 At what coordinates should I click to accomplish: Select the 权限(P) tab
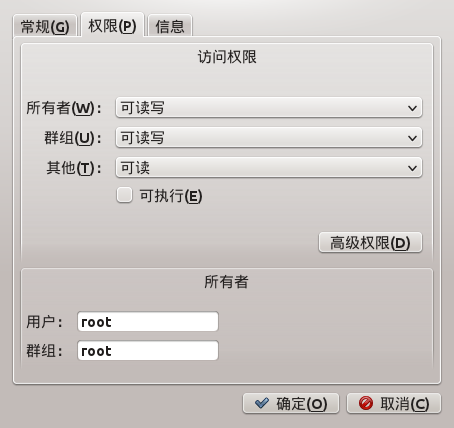pyautogui.click(x=112, y=25)
